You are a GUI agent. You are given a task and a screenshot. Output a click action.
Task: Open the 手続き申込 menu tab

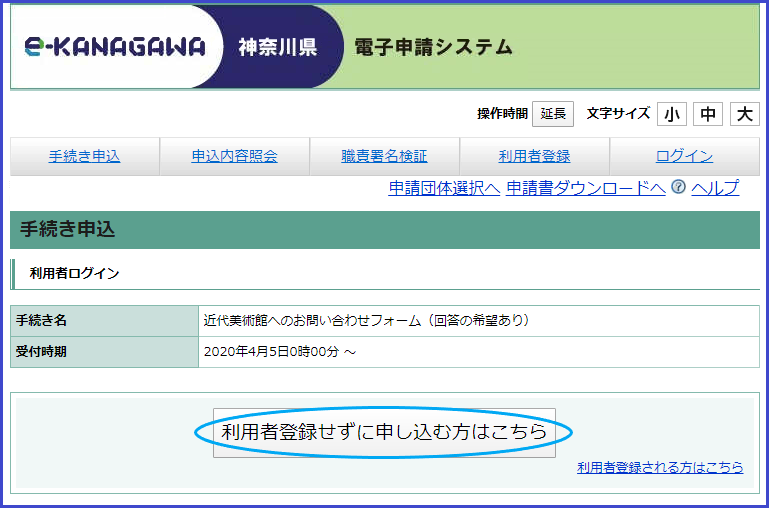(x=84, y=156)
